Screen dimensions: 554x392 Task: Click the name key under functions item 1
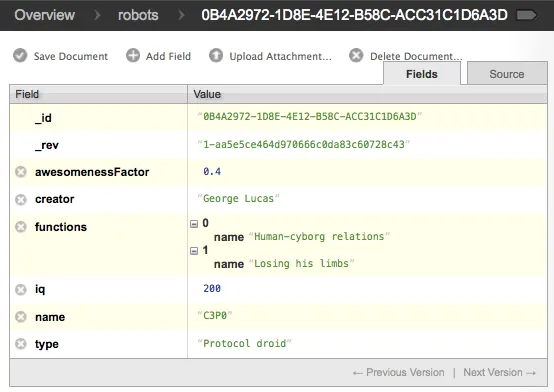pos(229,264)
